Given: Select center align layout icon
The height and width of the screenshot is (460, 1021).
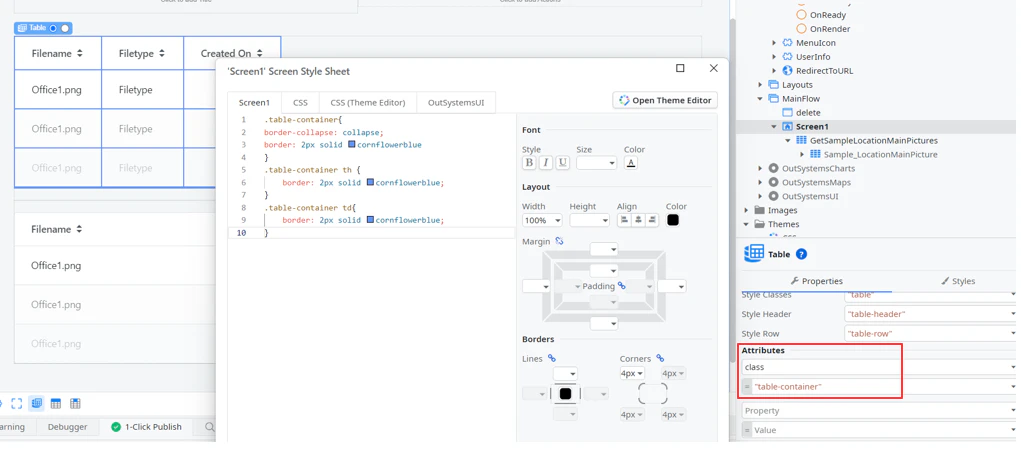Looking at the screenshot, I should (638, 220).
